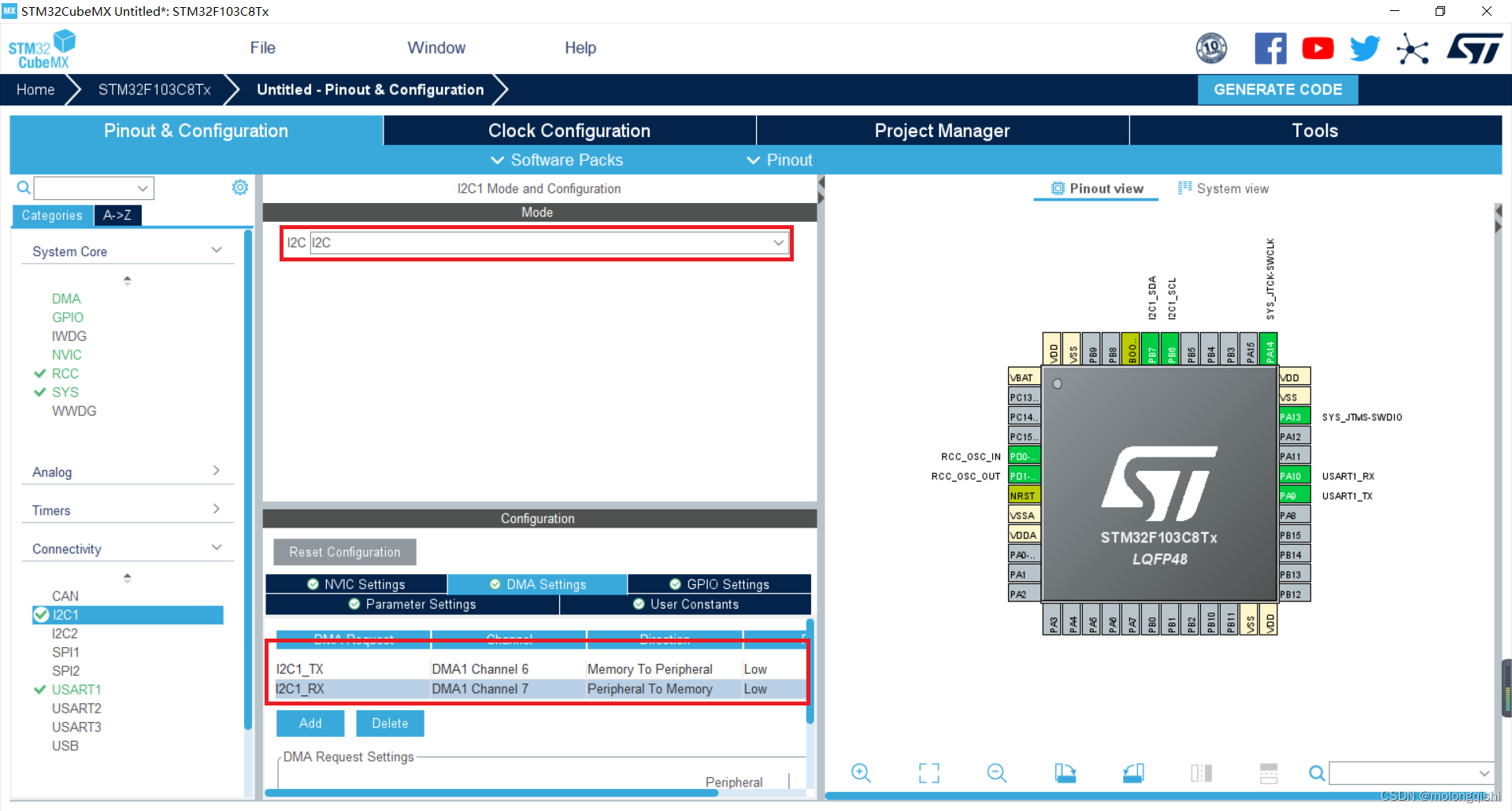Screen dimensions: 1512x811
Task: Select the I2C1 peripheral entry
Action: point(128,615)
